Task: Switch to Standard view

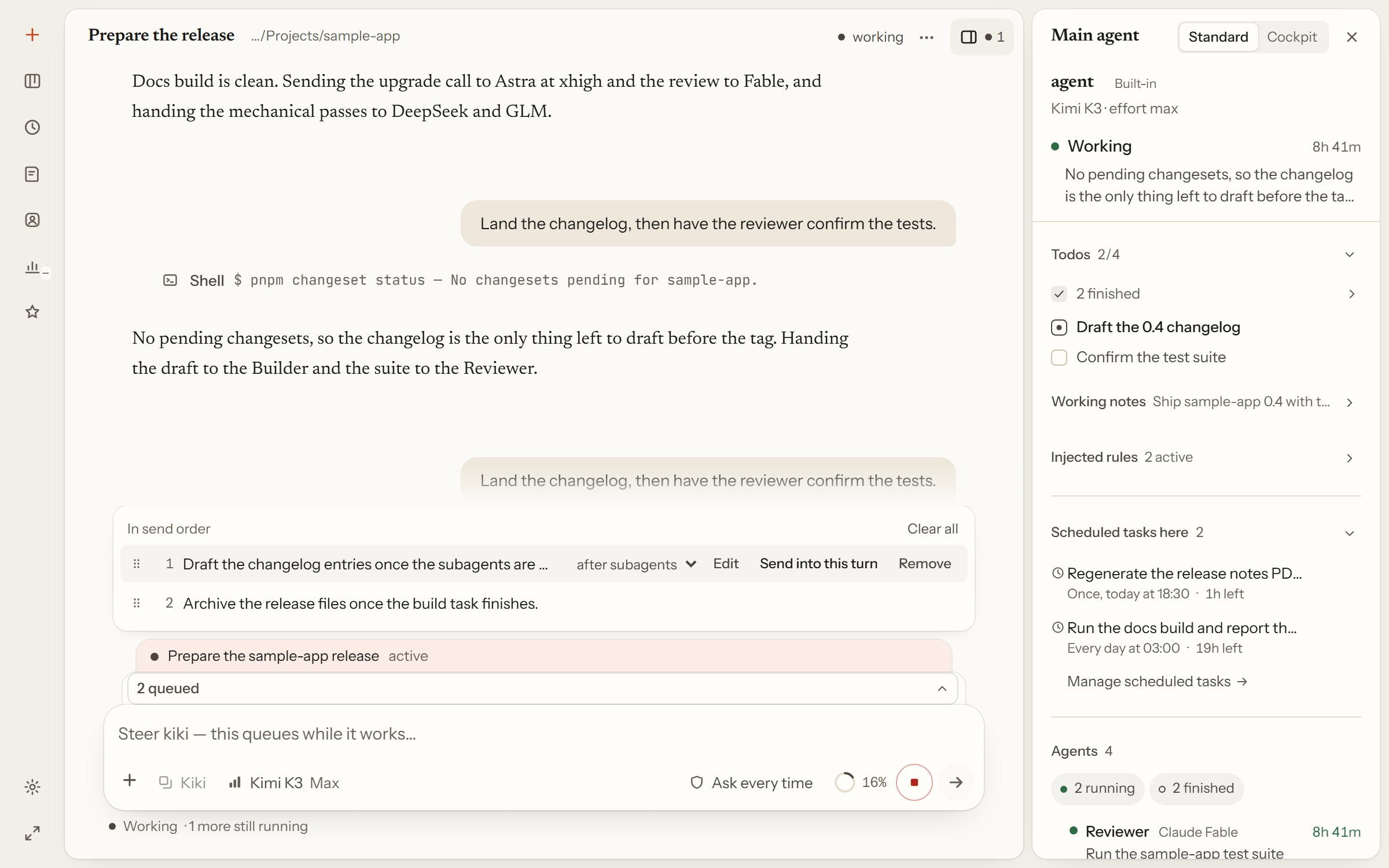Action: pyautogui.click(x=1218, y=37)
